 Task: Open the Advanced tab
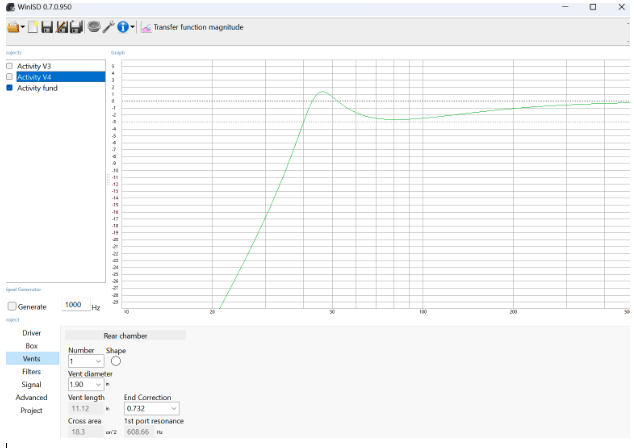tap(32, 397)
